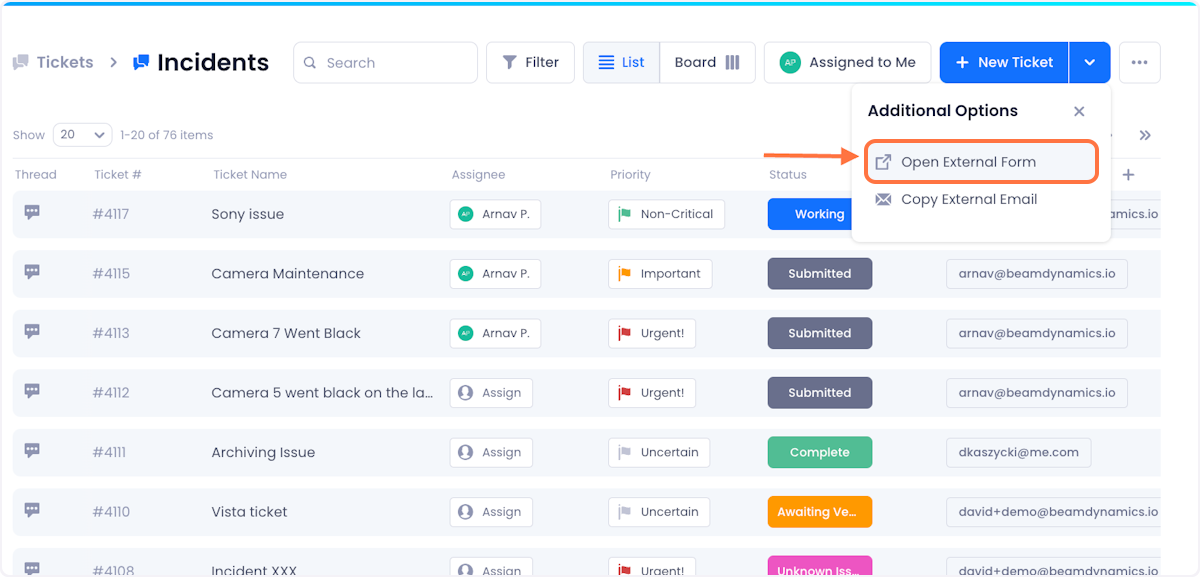Screen dimensions: 1200x577
Task: Click into the Search field
Action: point(385,62)
